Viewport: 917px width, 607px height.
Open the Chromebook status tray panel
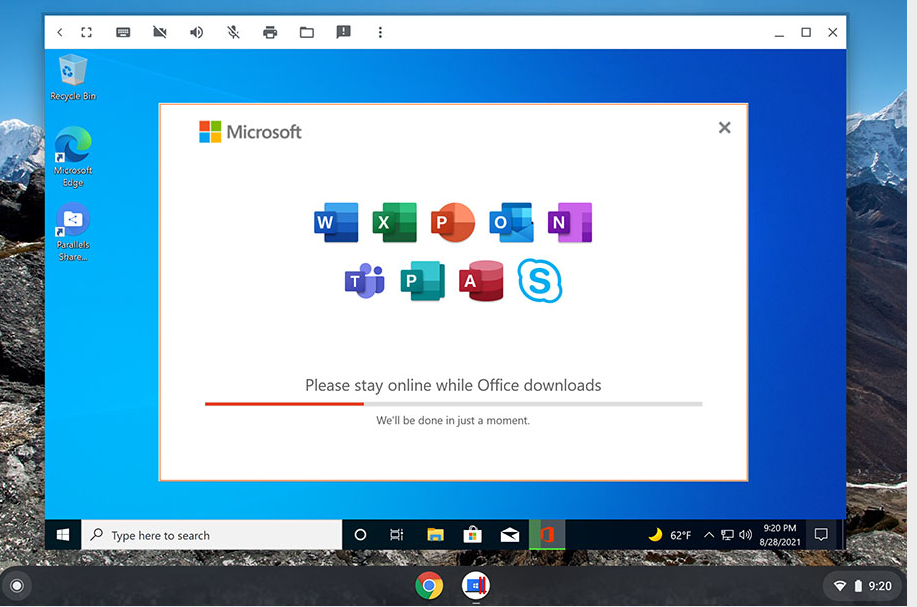tap(861, 585)
